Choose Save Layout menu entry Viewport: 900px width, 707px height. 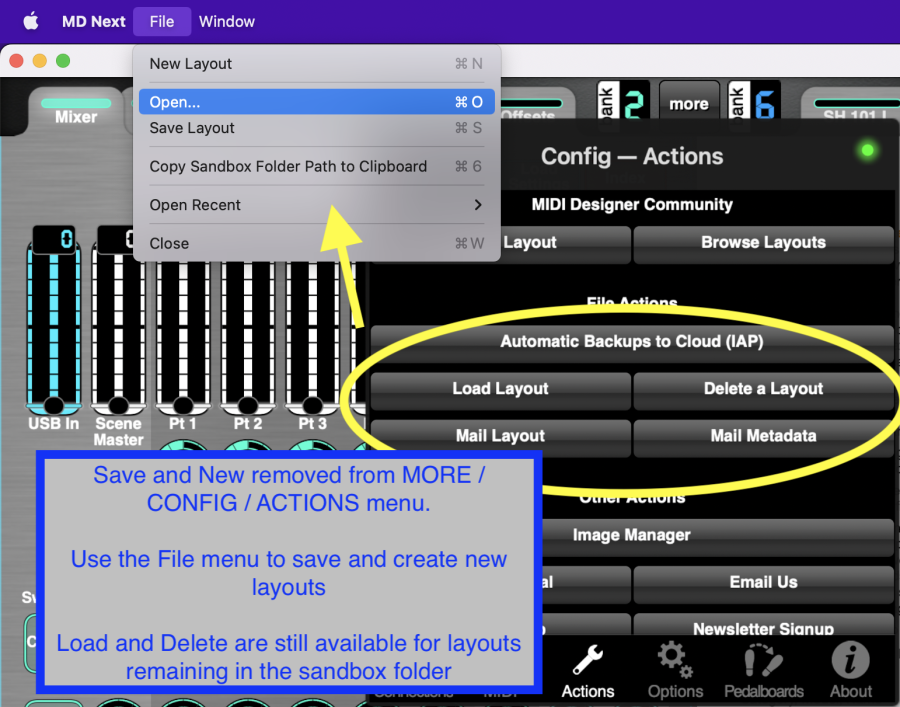coord(316,127)
